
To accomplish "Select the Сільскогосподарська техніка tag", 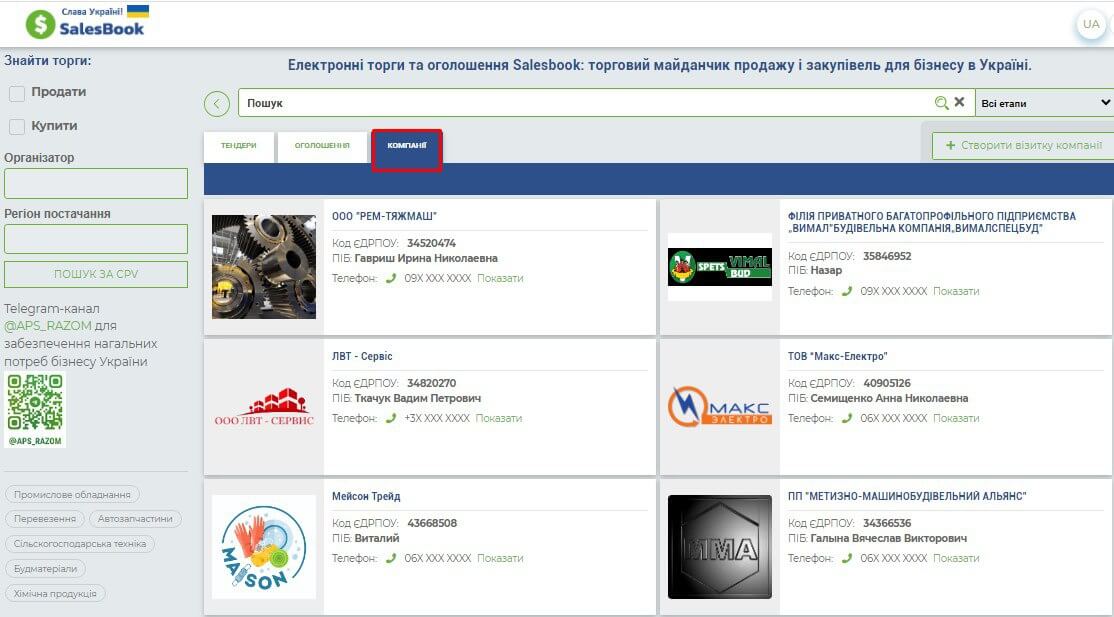I will coord(80,544).
